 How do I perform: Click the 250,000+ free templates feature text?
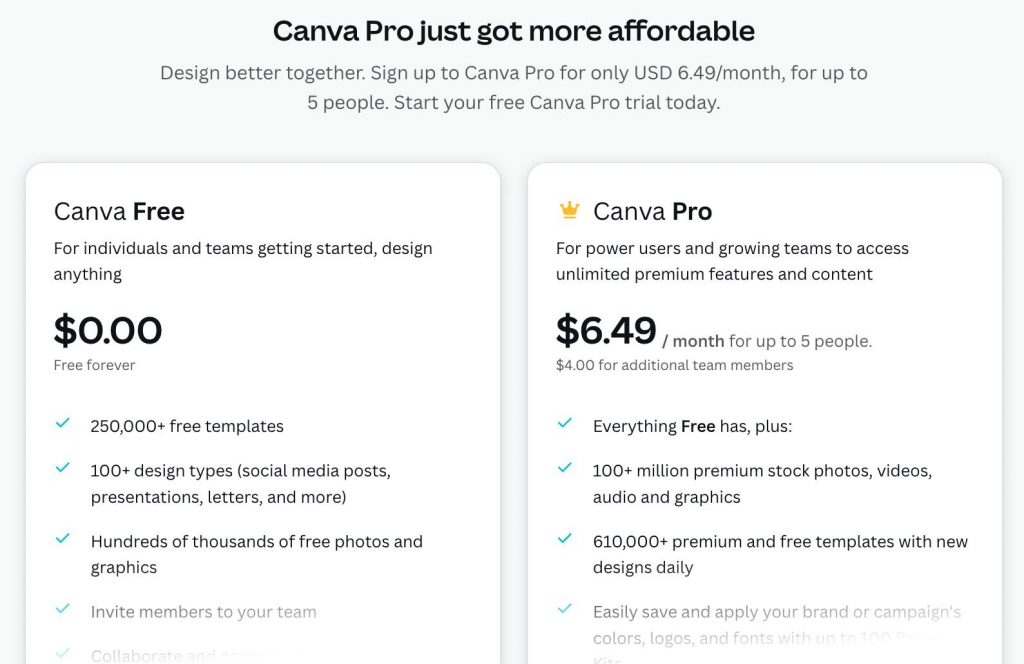(x=187, y=426)
